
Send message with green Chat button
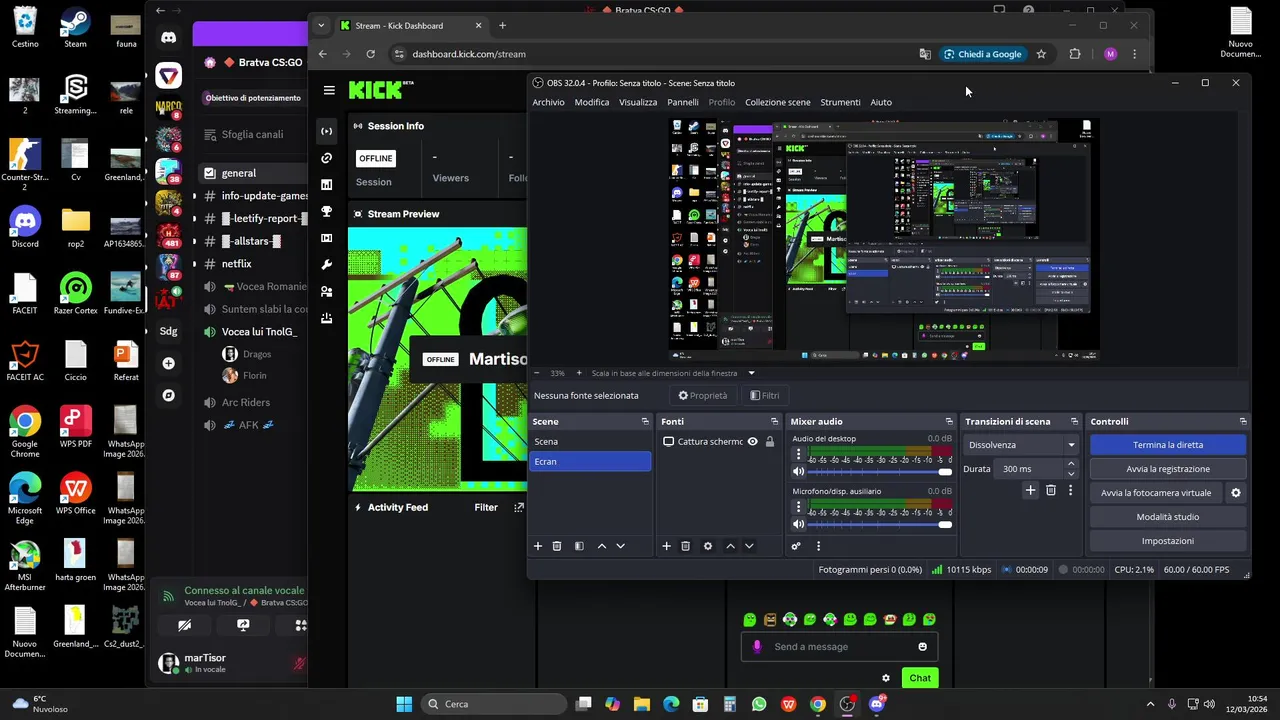[x=920, y=678]
